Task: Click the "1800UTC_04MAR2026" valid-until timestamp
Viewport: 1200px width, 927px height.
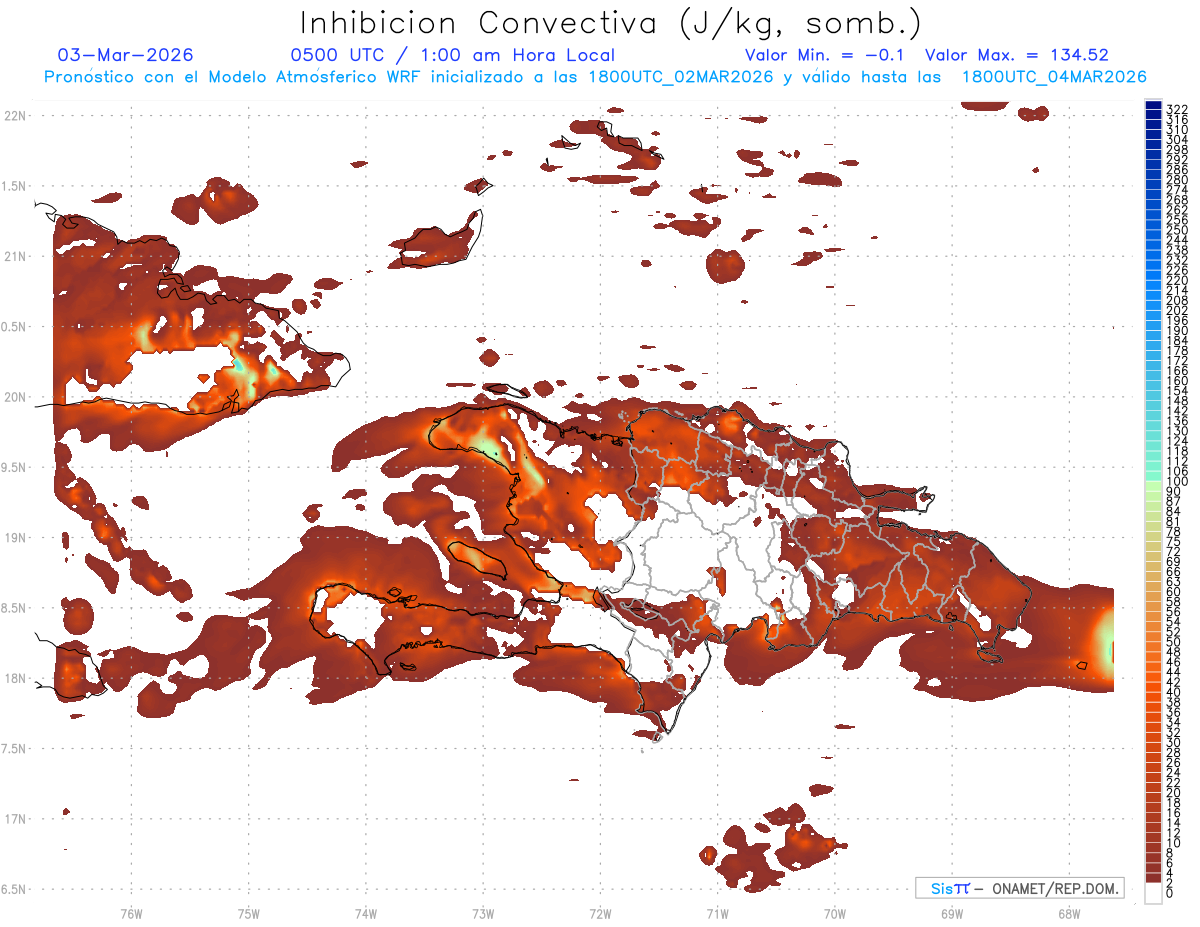Action: pos(1053,77)
